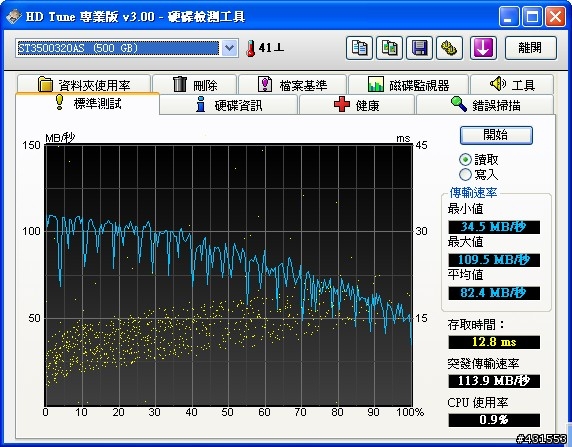The image size is (572, 447).
Task: Click the 存取時間 label
Action: point(476,324)
